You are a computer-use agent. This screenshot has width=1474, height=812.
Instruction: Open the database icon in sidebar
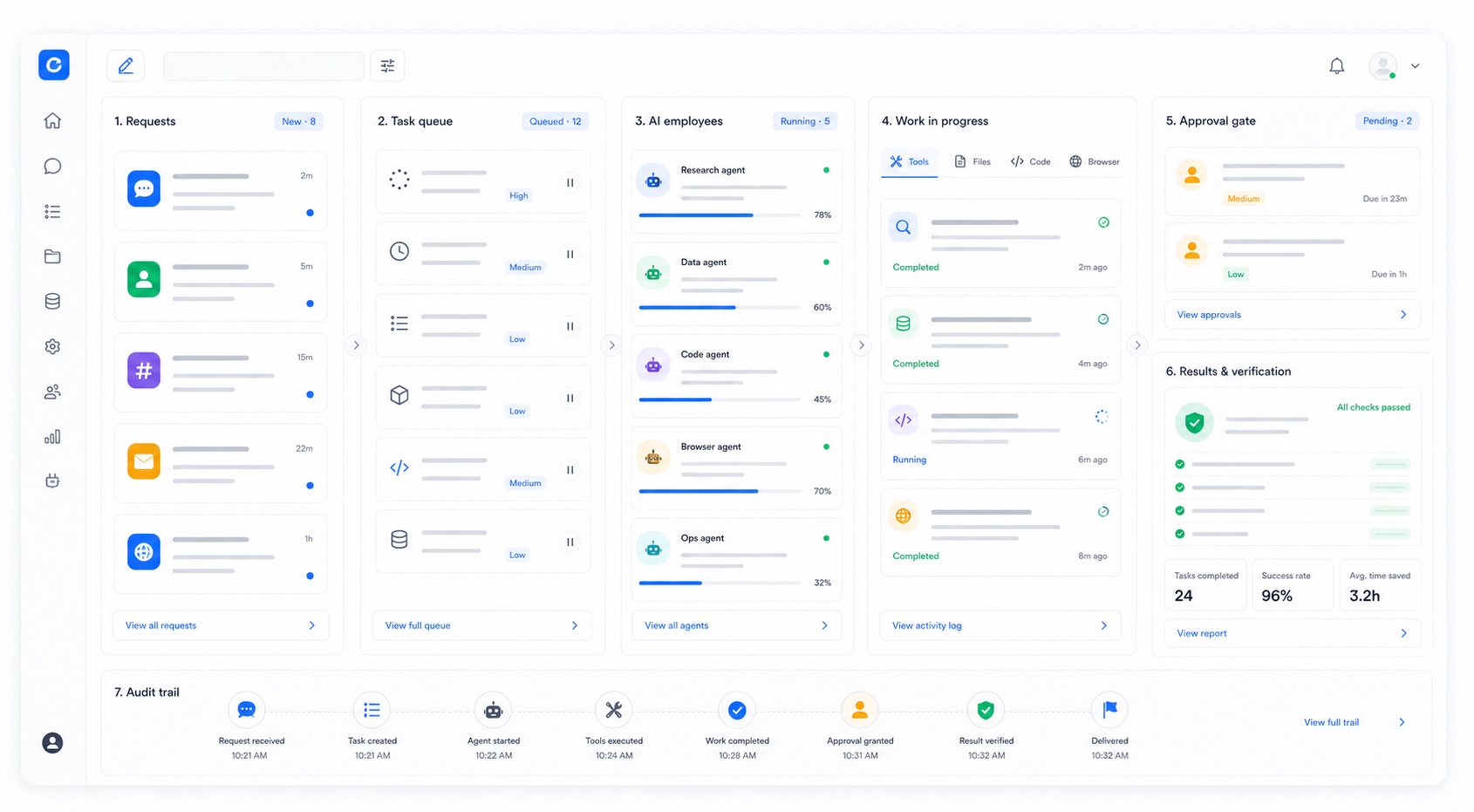point(52,301)
